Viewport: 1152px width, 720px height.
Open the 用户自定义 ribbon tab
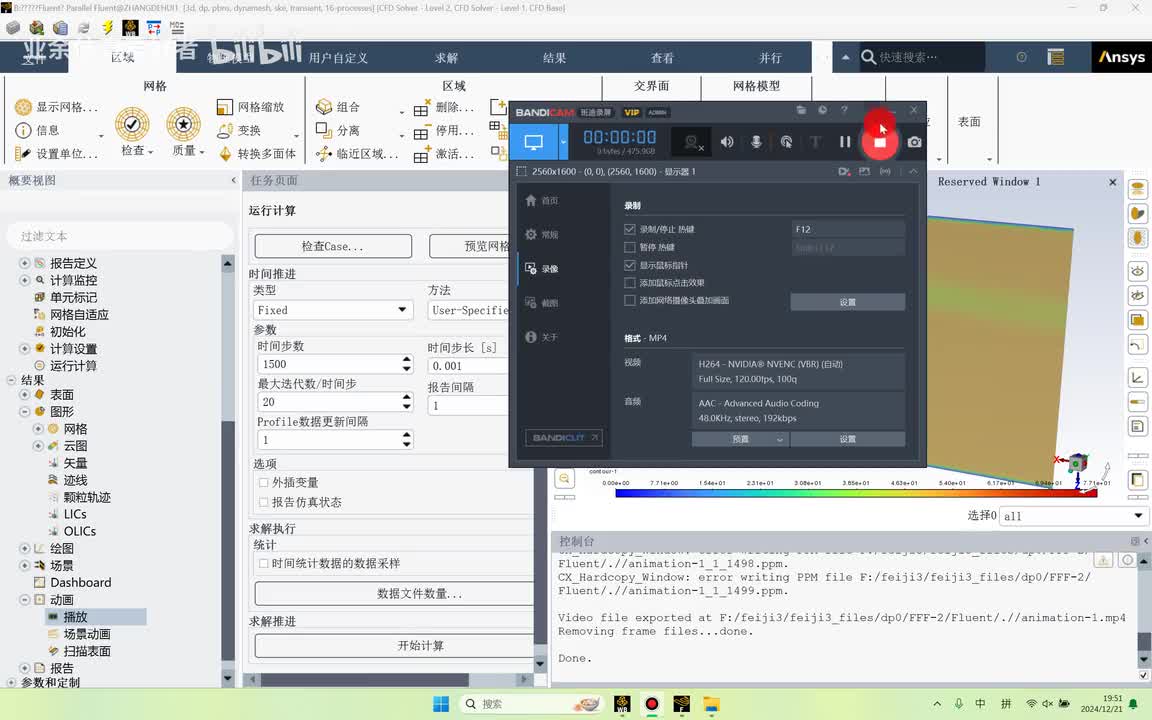click(x=338, y=57)
